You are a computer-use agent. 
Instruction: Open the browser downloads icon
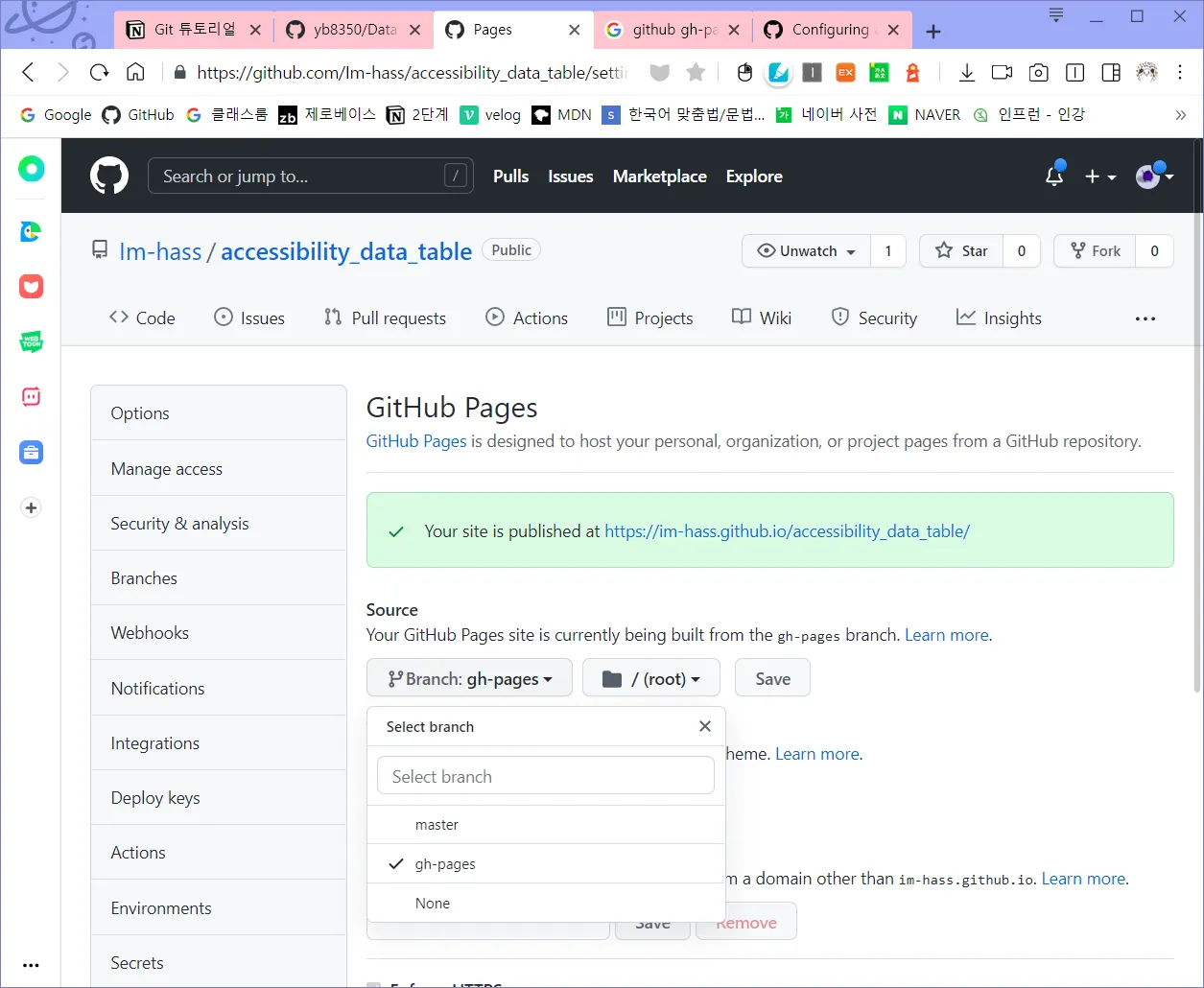967,72
